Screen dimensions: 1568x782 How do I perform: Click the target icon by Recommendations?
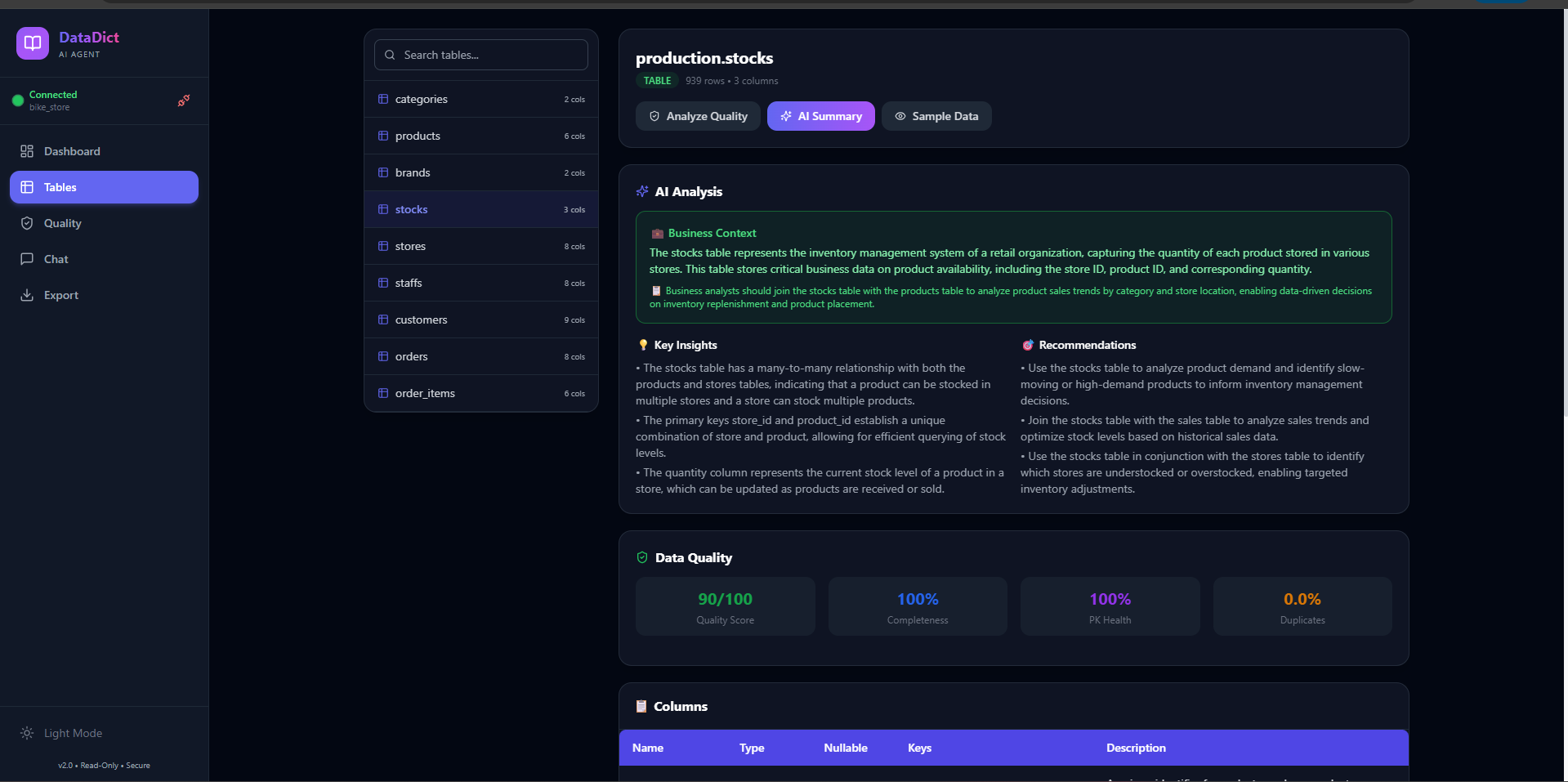tap(1028, 345)
